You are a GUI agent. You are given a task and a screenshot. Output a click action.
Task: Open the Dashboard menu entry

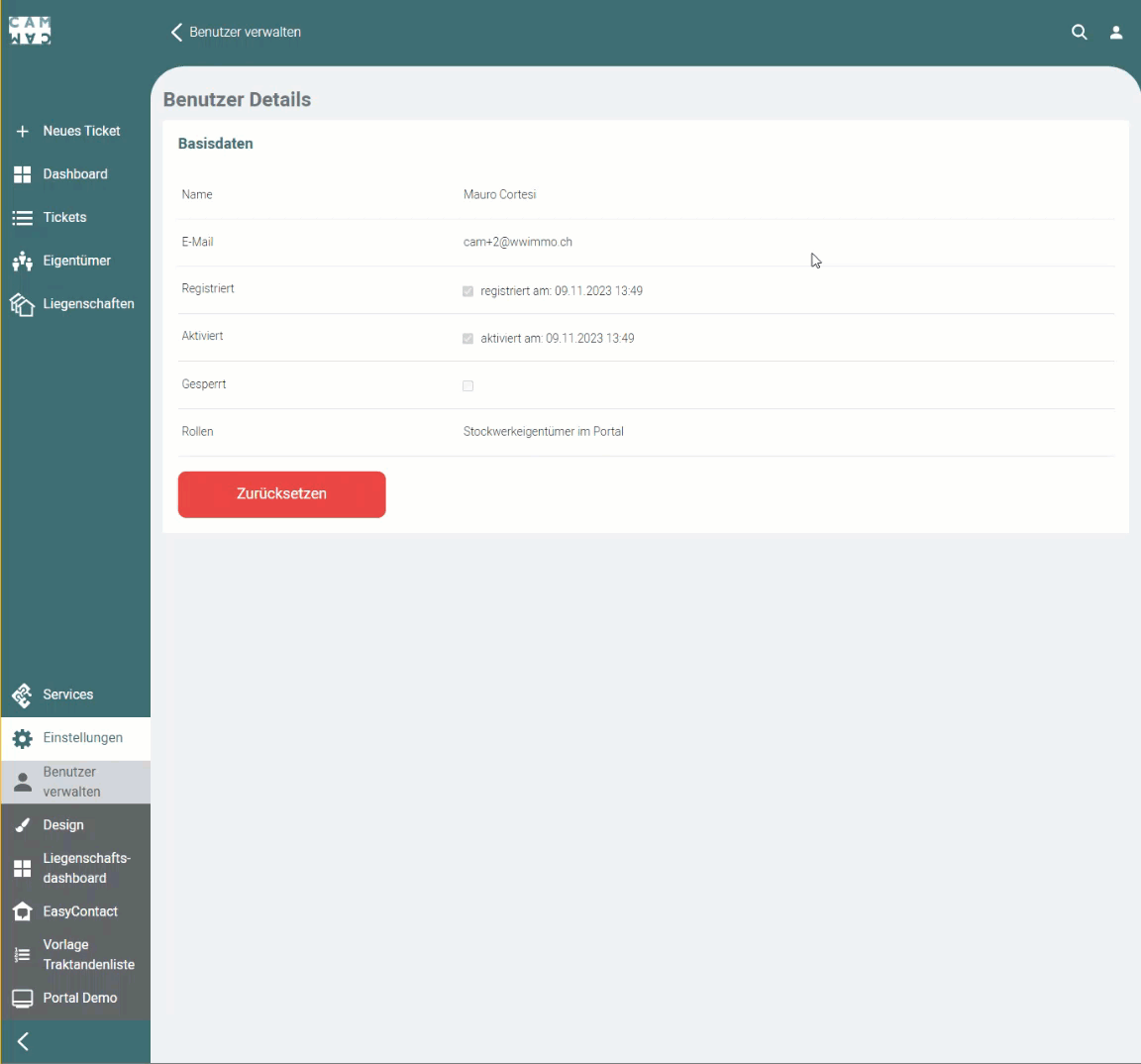[75, 174]
